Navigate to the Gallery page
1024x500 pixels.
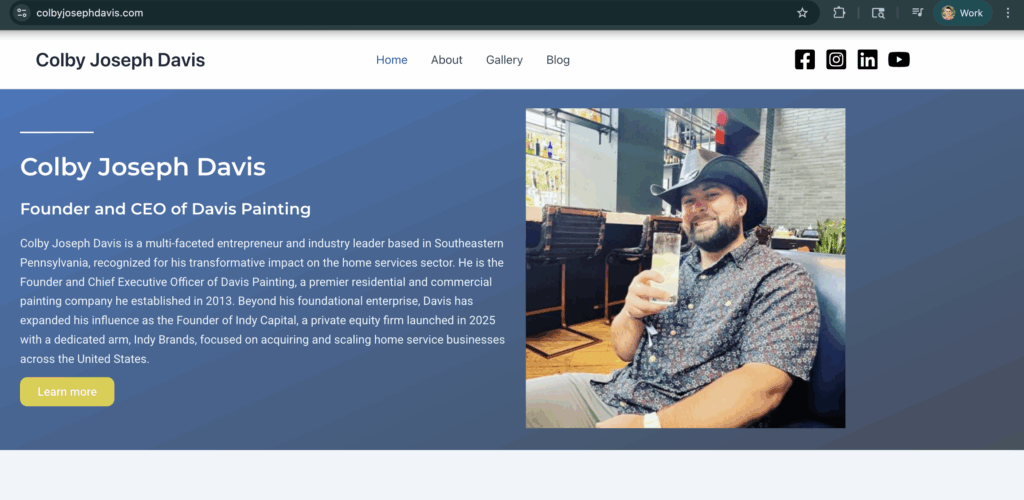504,60
